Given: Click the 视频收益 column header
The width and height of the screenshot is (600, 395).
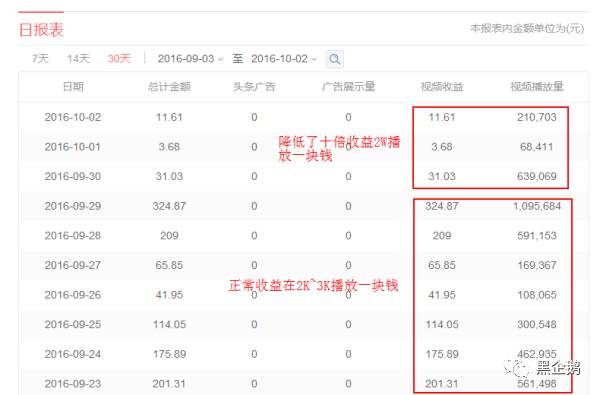Looking at the screenshot, I should 442,87.
